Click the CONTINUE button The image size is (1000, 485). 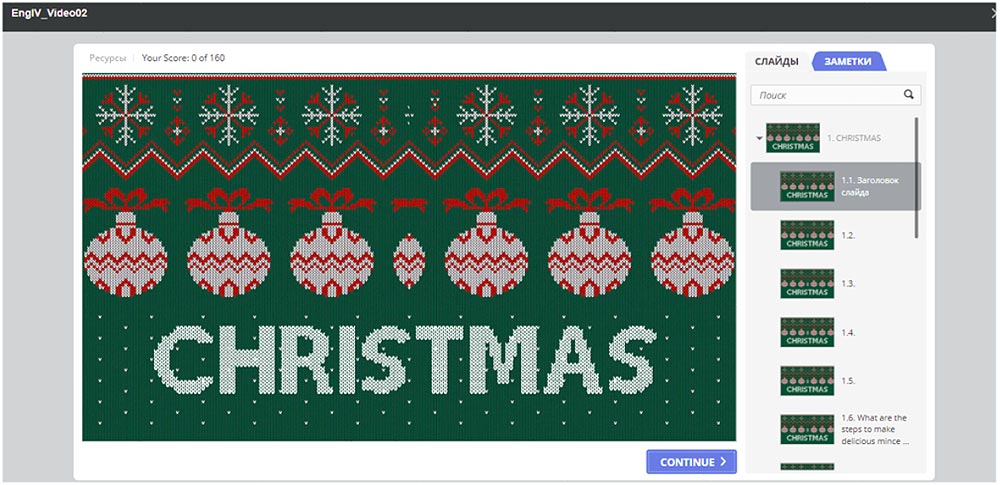(x=691, y=462)
